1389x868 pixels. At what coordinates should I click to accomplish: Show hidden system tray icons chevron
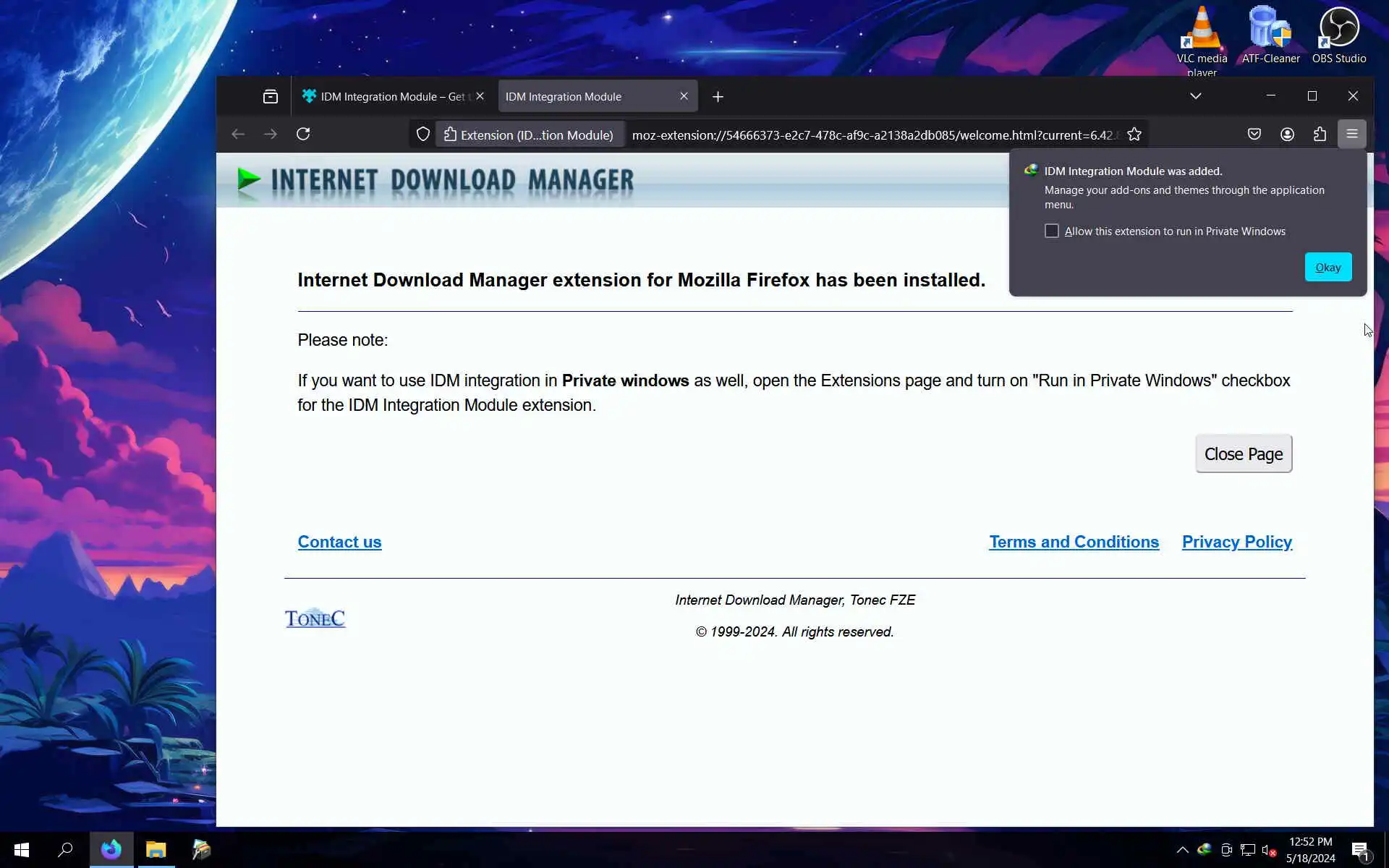coord(1182,850)
